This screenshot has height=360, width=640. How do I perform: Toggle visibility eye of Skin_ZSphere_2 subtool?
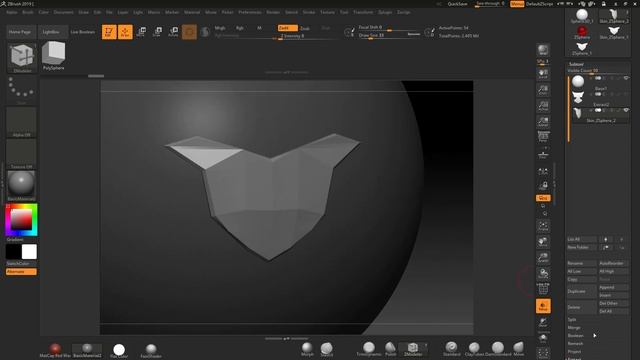click(626, 110)
